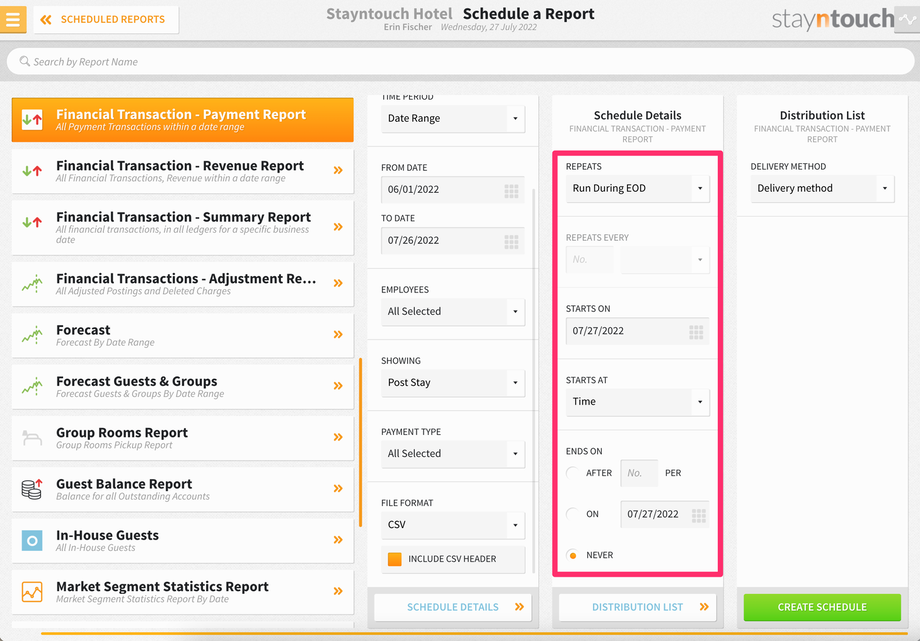Click Revenue Report chevron arrow

tap(338, 171)
